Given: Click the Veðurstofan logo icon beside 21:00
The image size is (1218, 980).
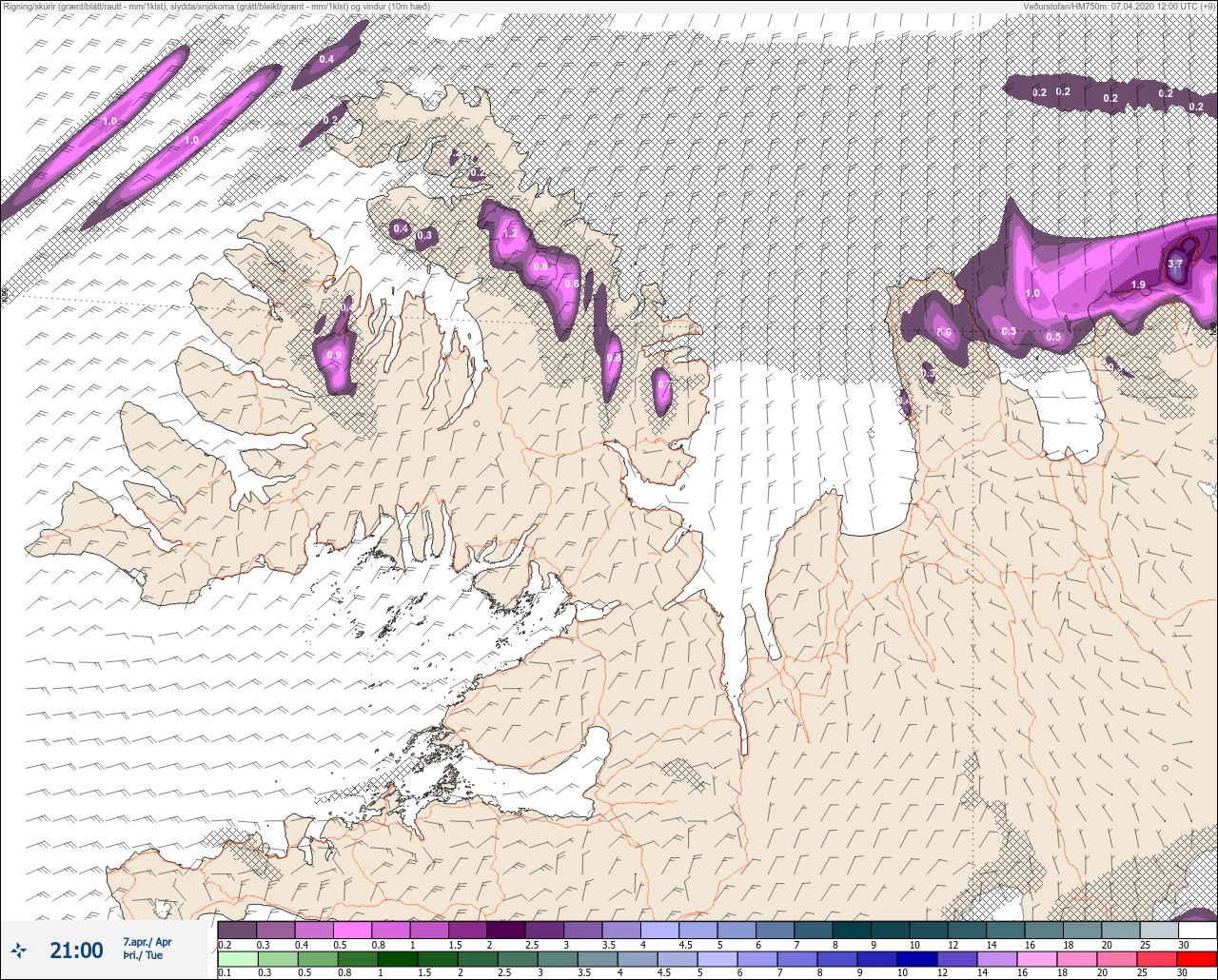Looking at the screenshot, I should coord(19,950).
